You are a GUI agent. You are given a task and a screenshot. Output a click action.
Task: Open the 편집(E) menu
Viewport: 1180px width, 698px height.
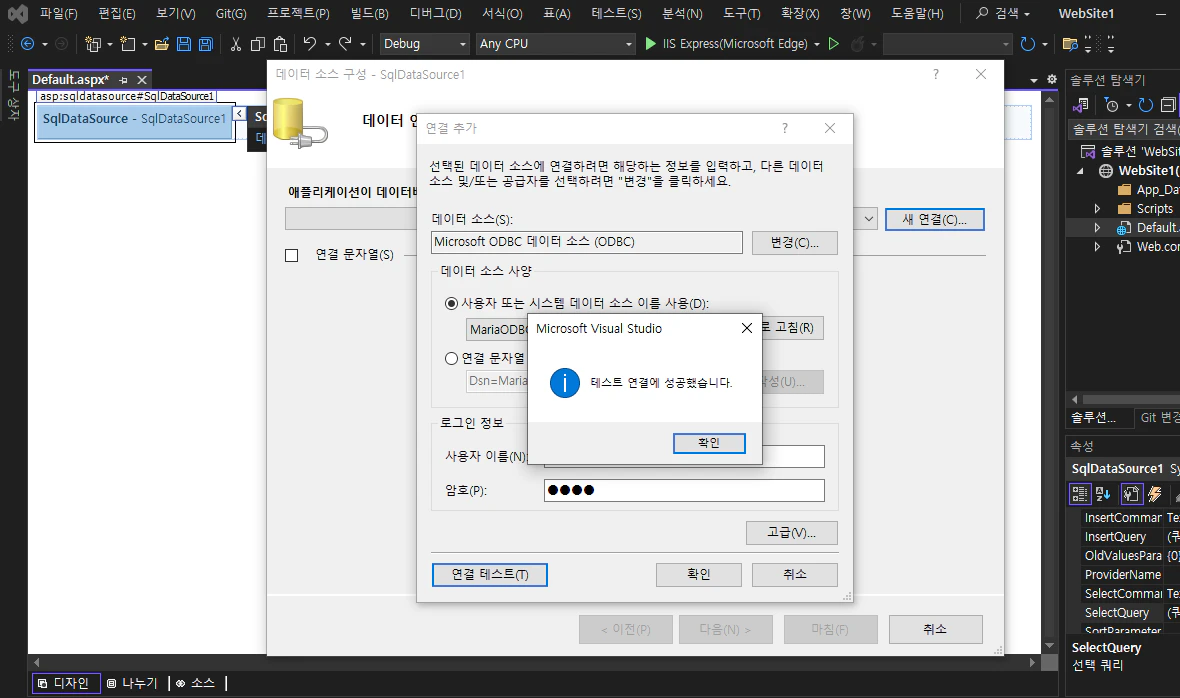click(x=117, y=14)
